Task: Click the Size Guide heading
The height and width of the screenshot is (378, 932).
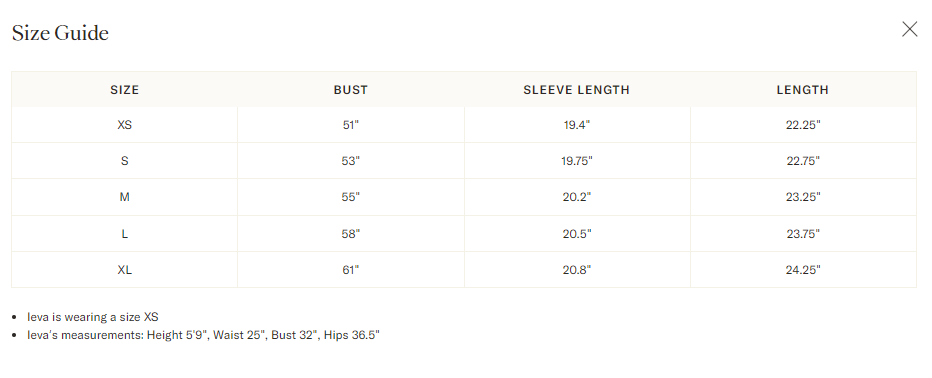Action: [x=60, y=33]
